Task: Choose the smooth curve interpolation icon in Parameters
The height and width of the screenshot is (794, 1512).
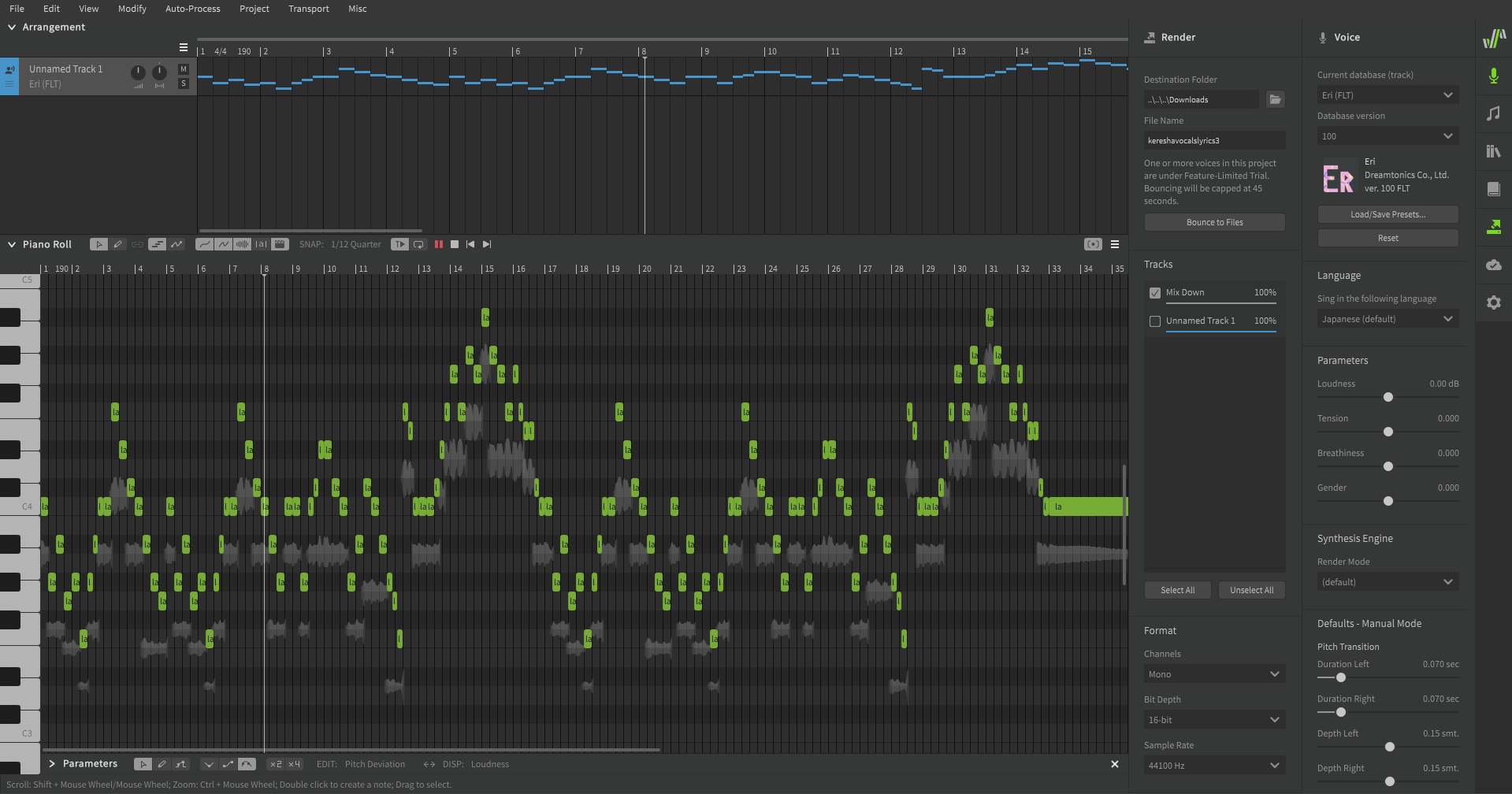Action: pyautogui.click(x=247, y=764)
